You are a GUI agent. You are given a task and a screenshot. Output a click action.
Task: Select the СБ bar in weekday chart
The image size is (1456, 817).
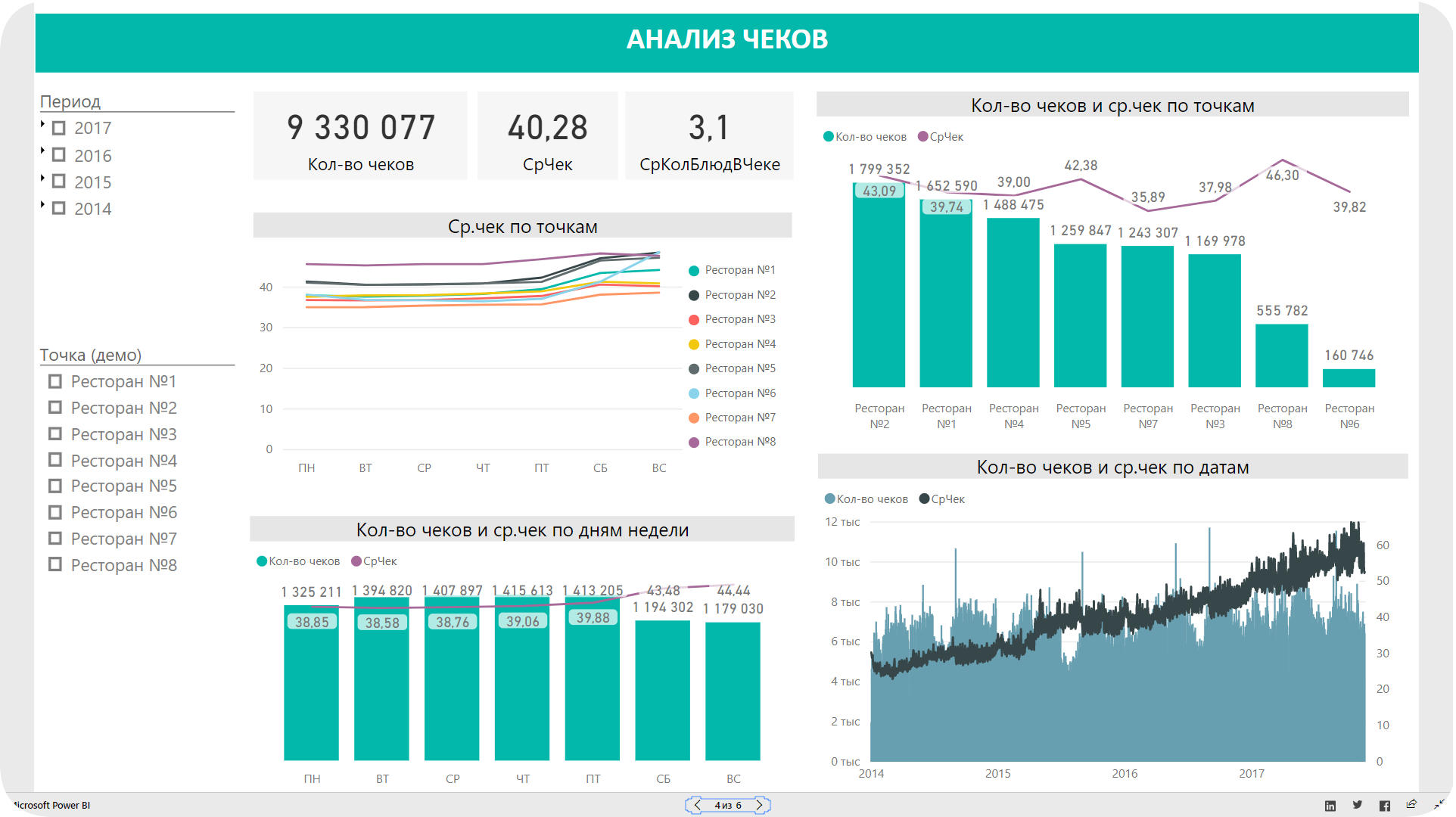click(x=662, y=690)
